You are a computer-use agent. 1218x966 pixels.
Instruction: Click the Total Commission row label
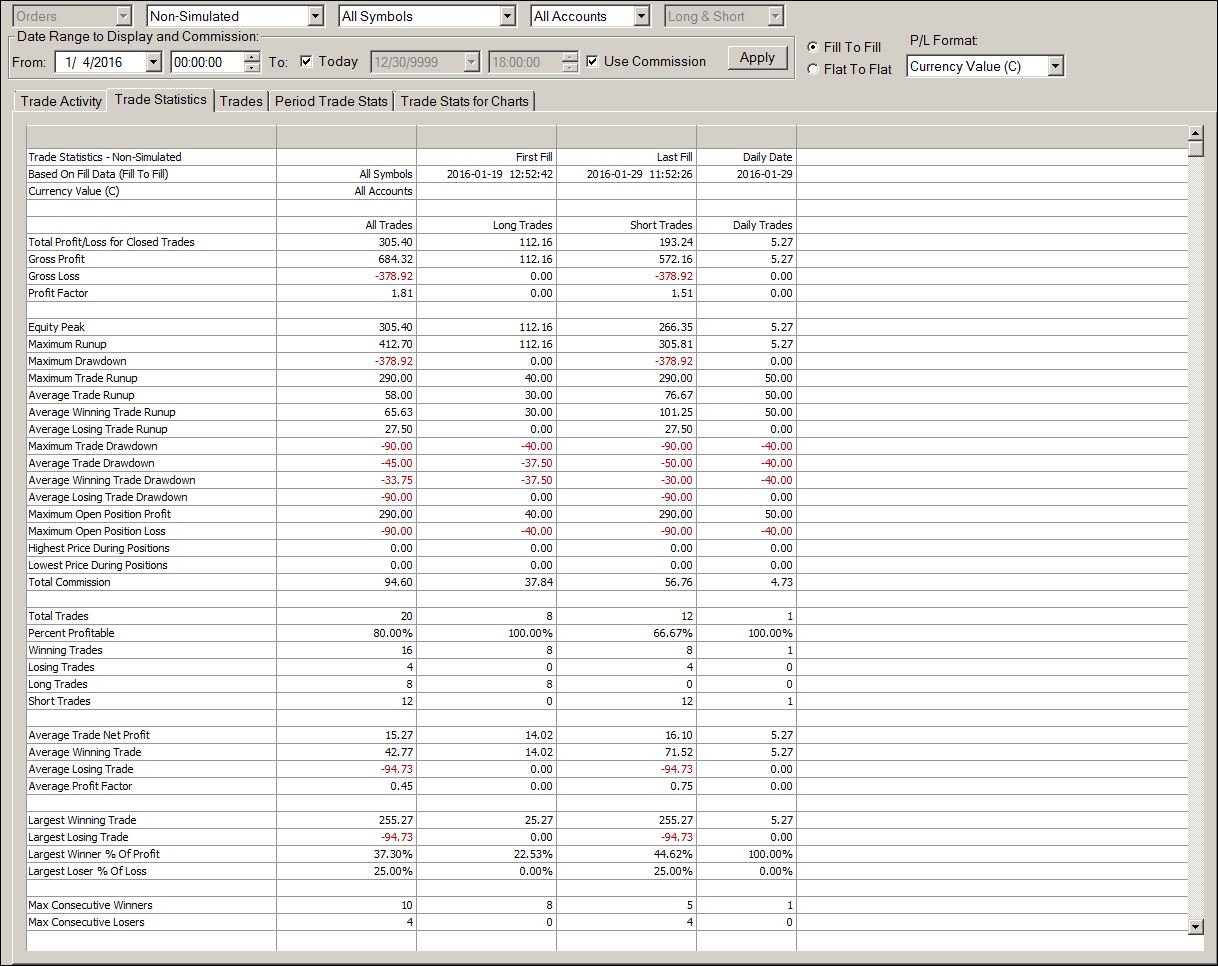point(69,582)
